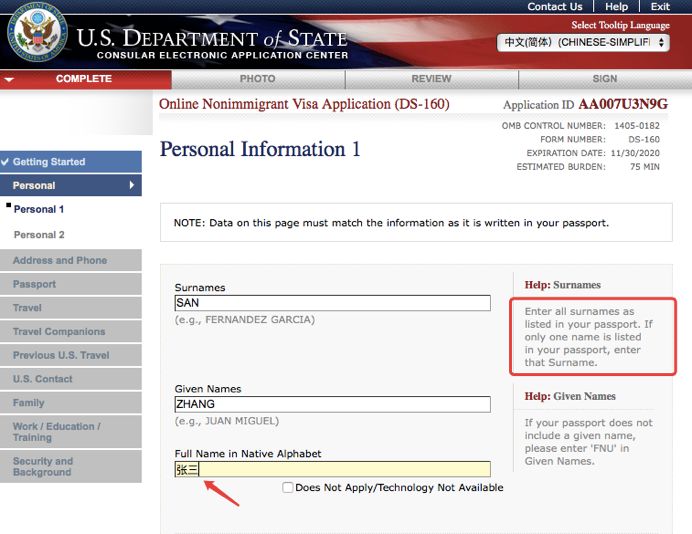Screen dimensions: 692x534
Task: Switch to the SIGN step tab
Action: click(x=605, y=79)
